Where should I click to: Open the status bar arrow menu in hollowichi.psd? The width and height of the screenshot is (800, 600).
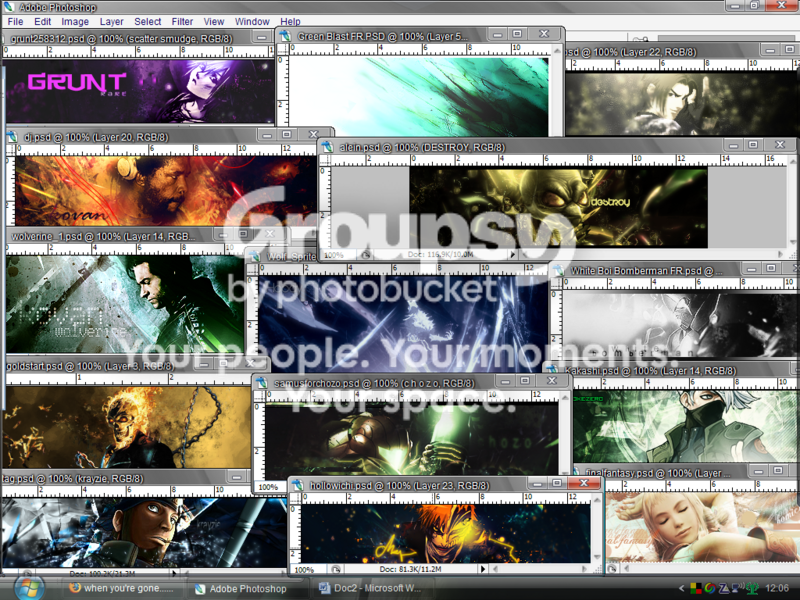(483, 569)
